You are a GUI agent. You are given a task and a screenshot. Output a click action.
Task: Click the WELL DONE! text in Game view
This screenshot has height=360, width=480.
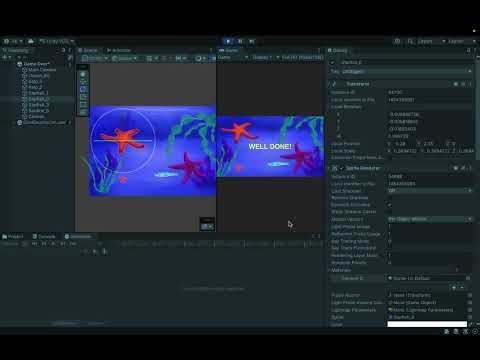pyautogui.click(x=270, y=146)
